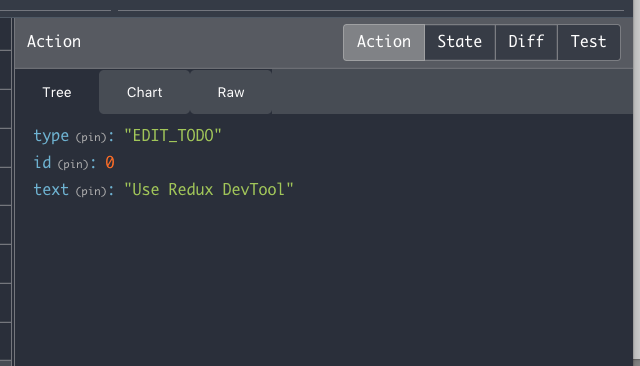Pin the text property
This screenshot has height=366, width=640.
click(x=91, y=191)
